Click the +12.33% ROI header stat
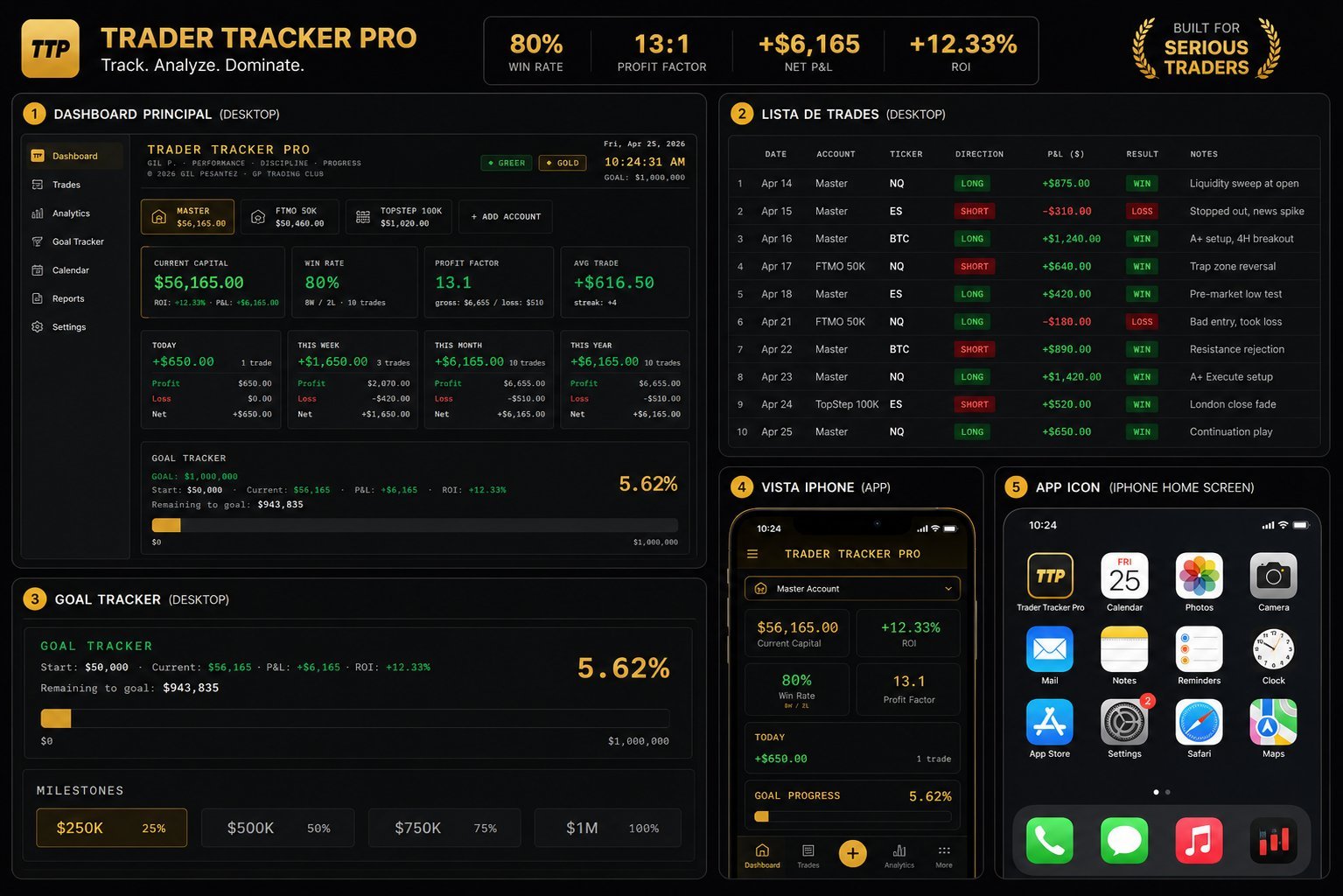1343x896 pixels. 962,51
